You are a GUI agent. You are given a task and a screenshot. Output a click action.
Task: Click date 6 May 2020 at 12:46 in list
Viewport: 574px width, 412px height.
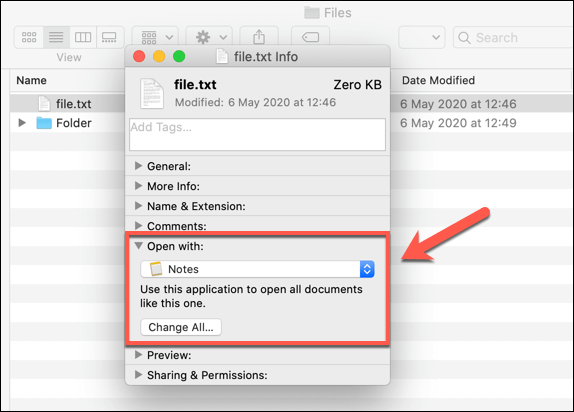(x=458, y=104)
